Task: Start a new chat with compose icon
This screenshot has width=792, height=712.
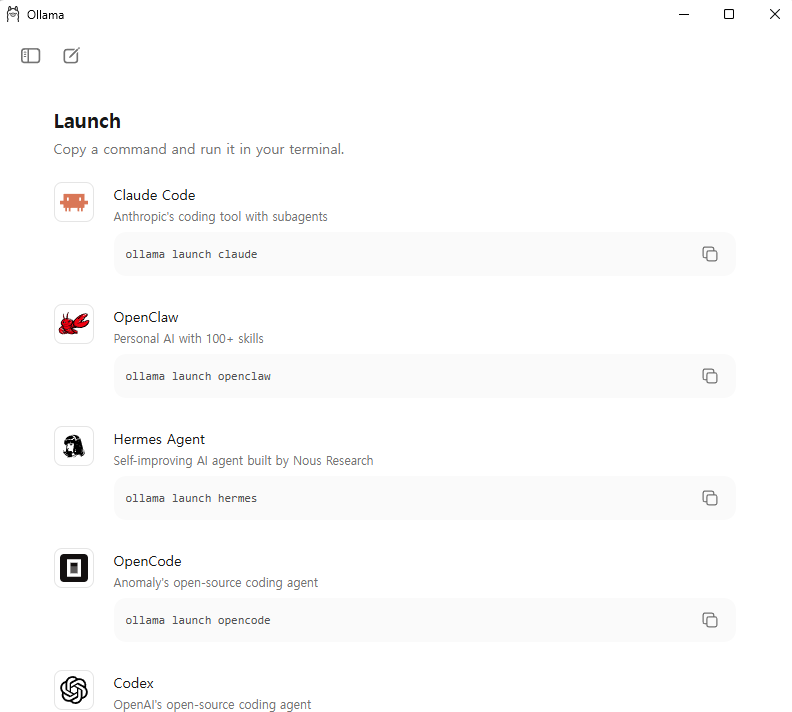Action: point(71,55)
